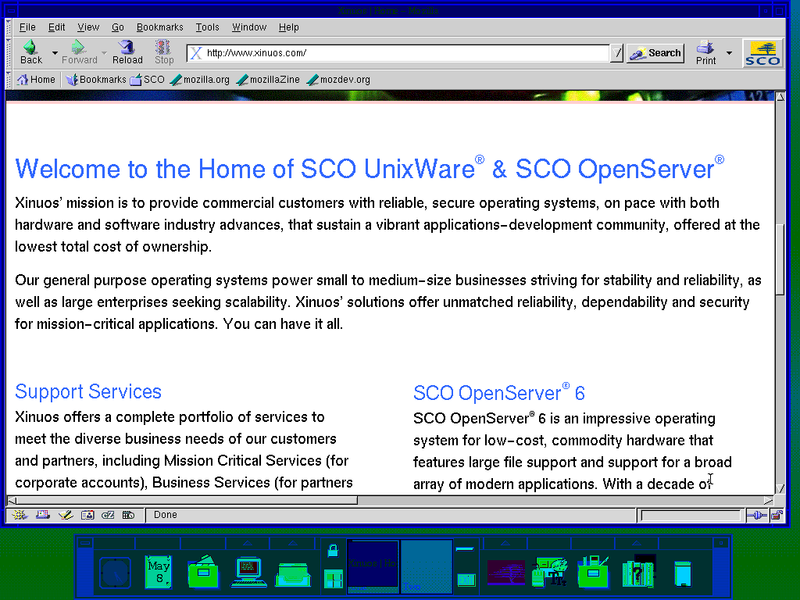Go back using the Back arrow icon
This screenshot has height=600, width=800.
[31, 47]
